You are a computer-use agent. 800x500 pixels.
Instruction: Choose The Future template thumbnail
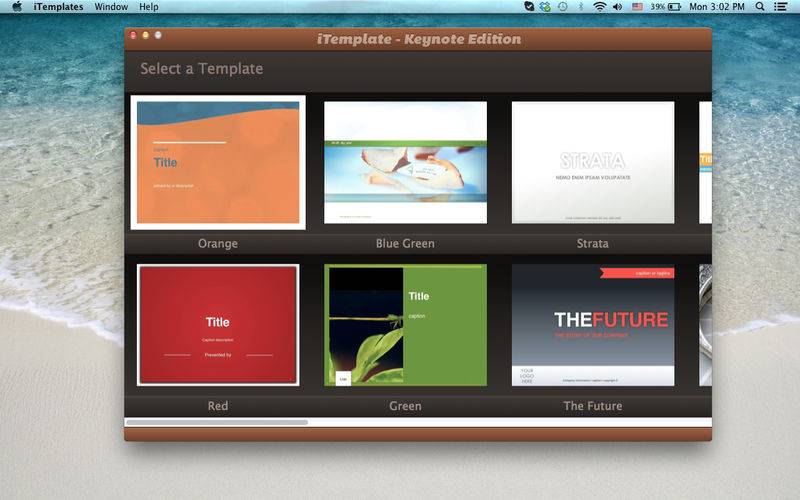(x=593, y=325)
